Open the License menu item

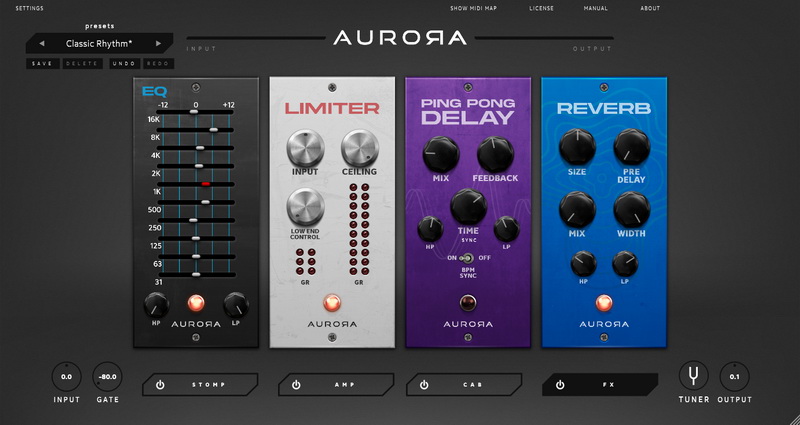click(x=541, y=8)
